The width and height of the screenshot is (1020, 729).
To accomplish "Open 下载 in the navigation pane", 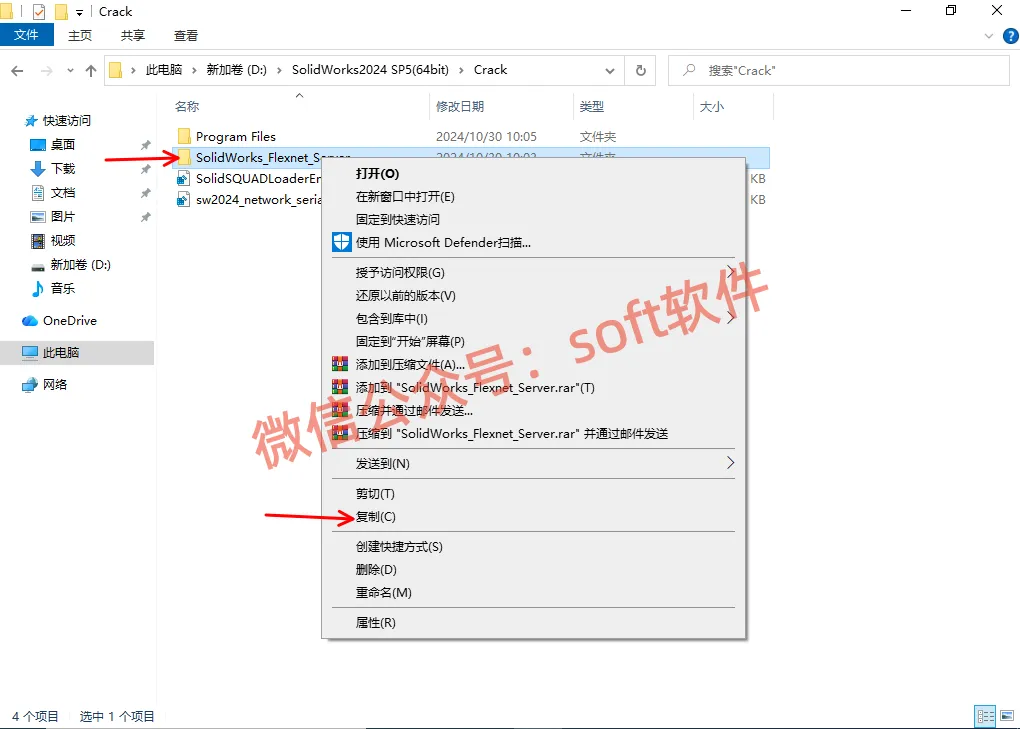I will pos(62,168).
